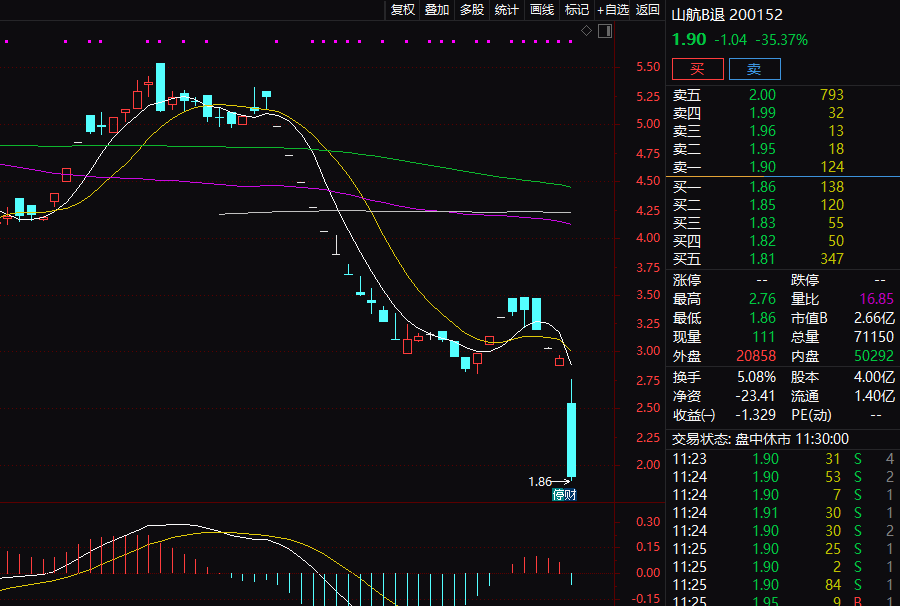Viewport: 900px width, 606px height.
Task: Select the stock title 山航B退 200152
Action: tap(727, 15)
